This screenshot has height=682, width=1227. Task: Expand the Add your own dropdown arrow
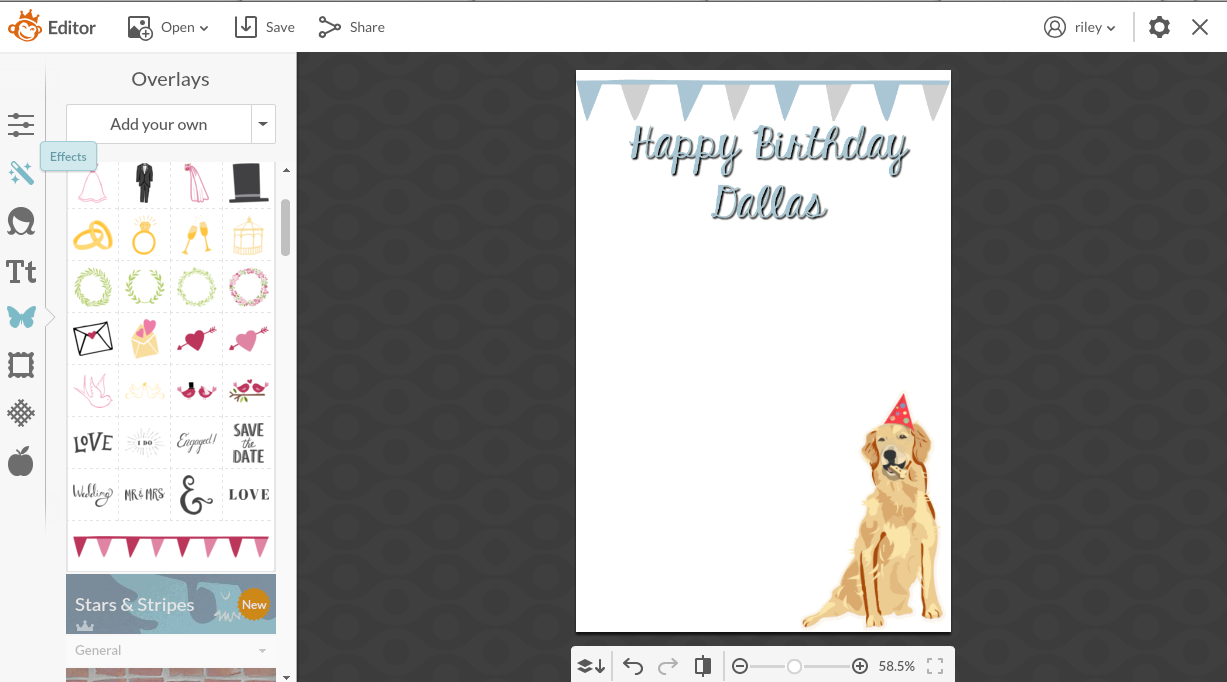(x=263, y=124)
